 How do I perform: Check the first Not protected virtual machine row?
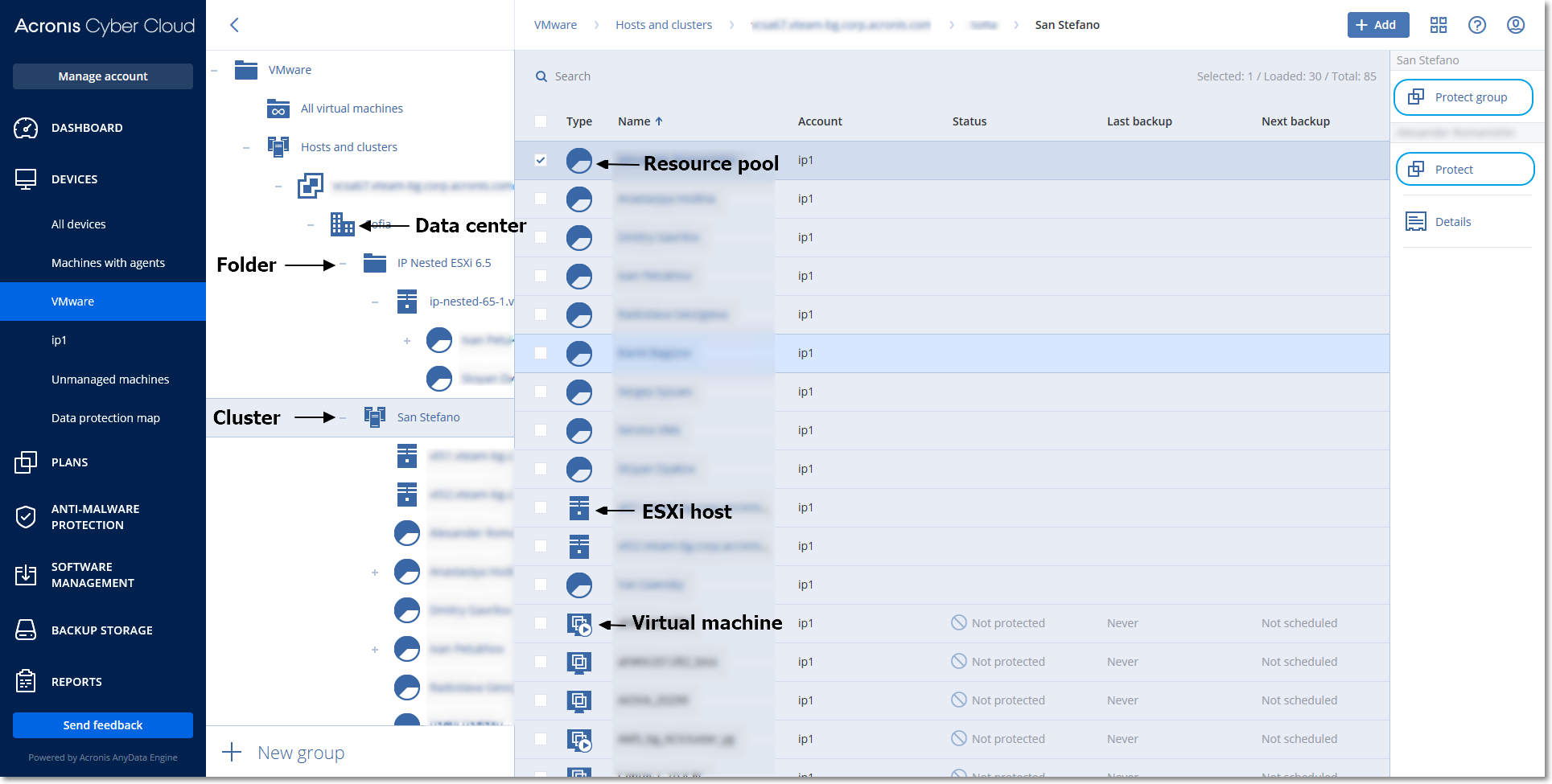click(541, 623)
